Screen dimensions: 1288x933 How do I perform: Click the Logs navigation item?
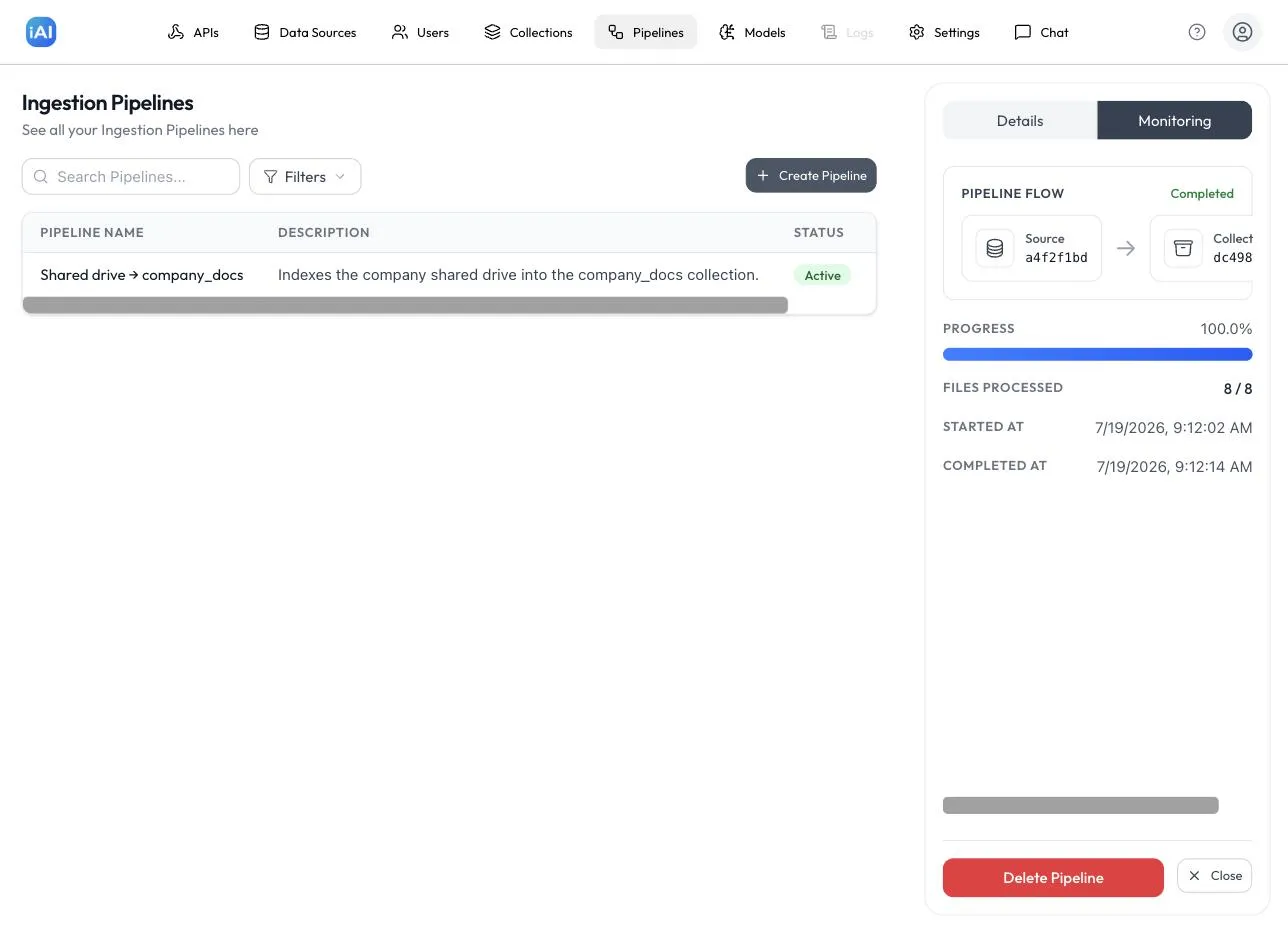pyautogui.click(x=847, y=32)
